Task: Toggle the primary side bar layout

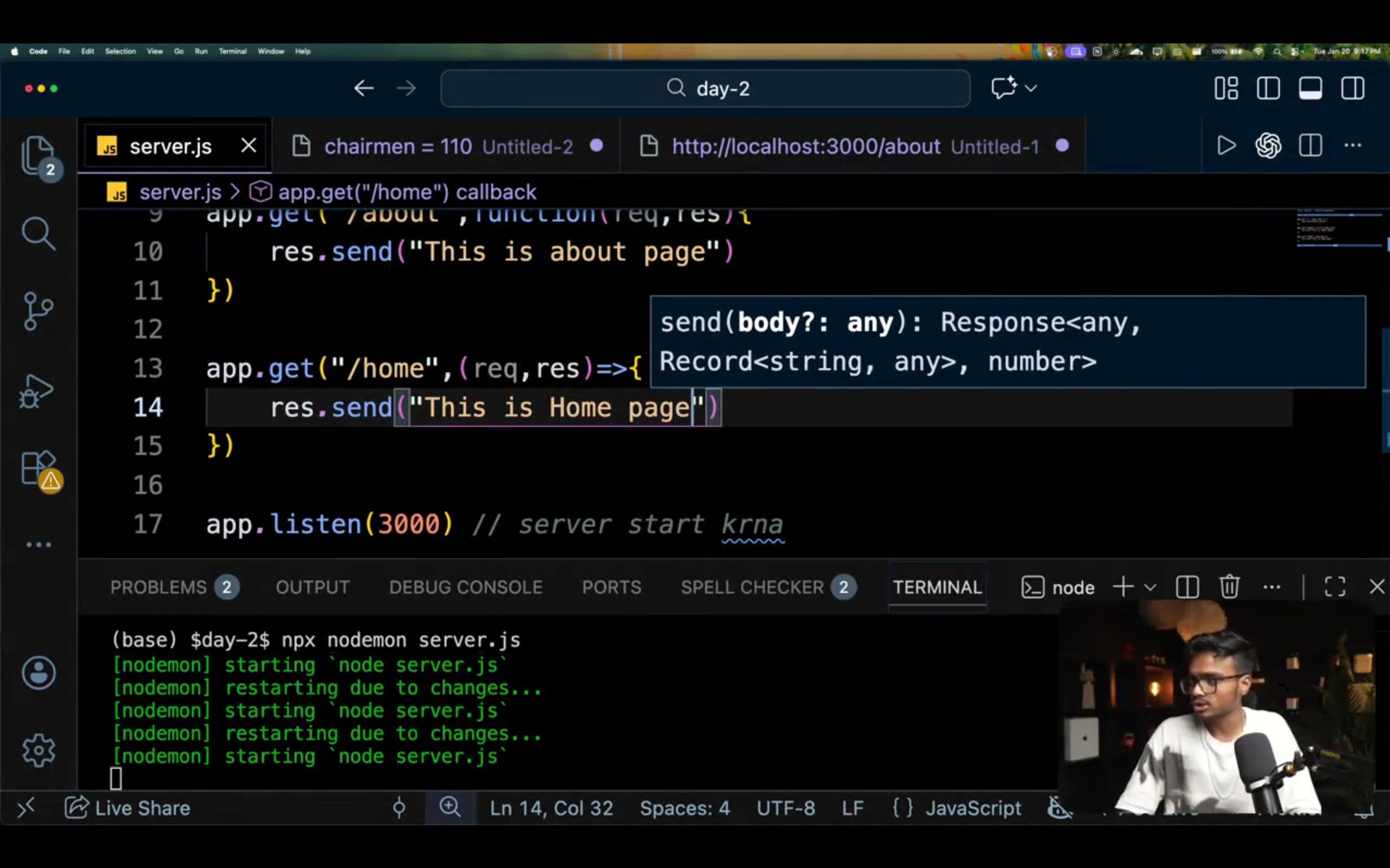Action: [x=1268, y=88]
